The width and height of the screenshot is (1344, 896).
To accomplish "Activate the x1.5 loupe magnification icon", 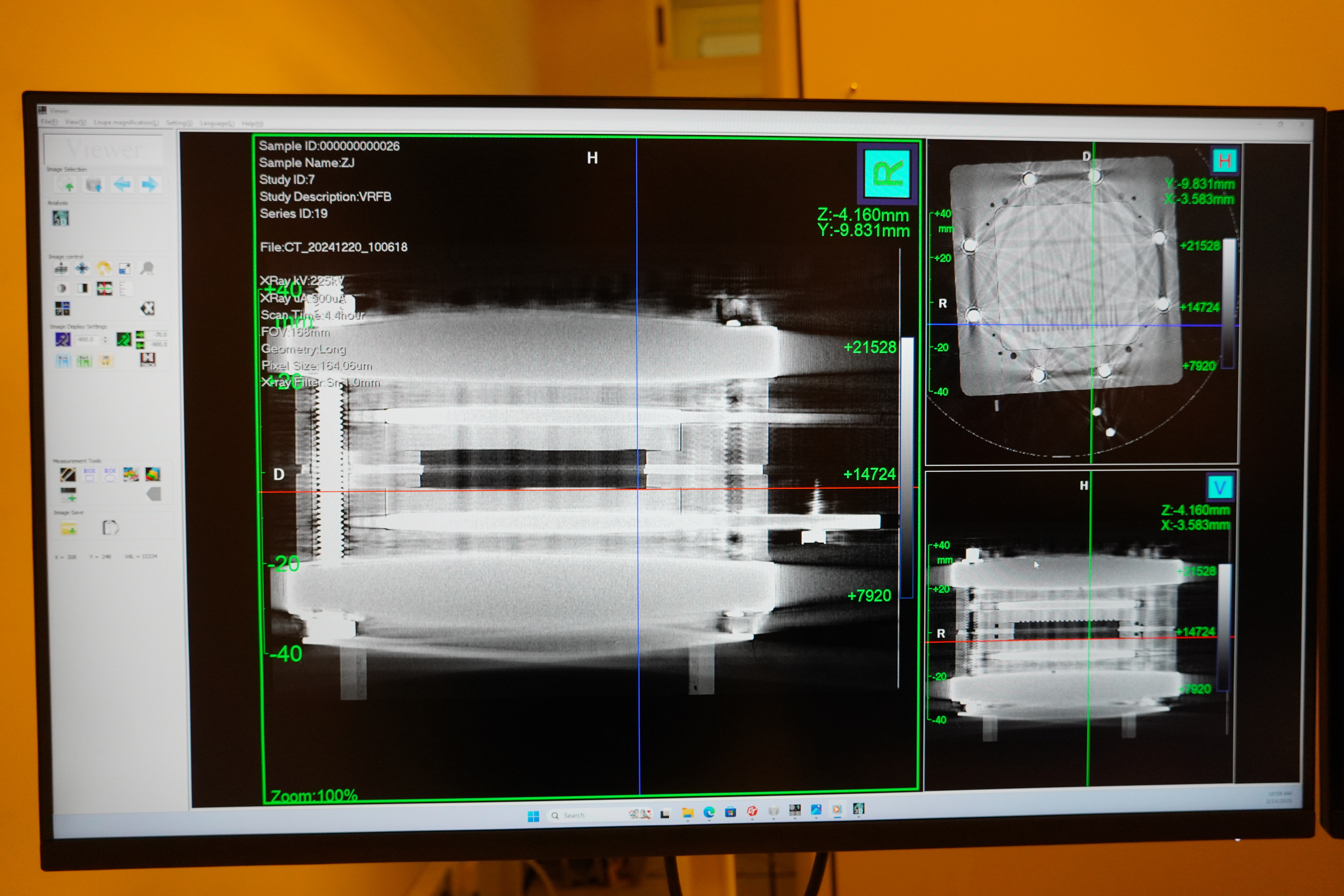I will pyautogui.click(x=147, y=269).
